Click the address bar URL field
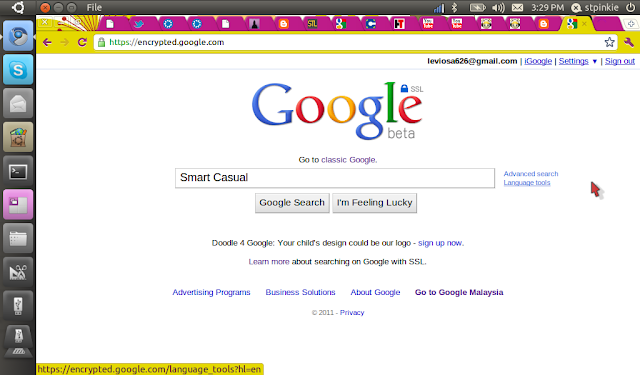The height and width of the screenshot is (375, 640). pos(355,42)
